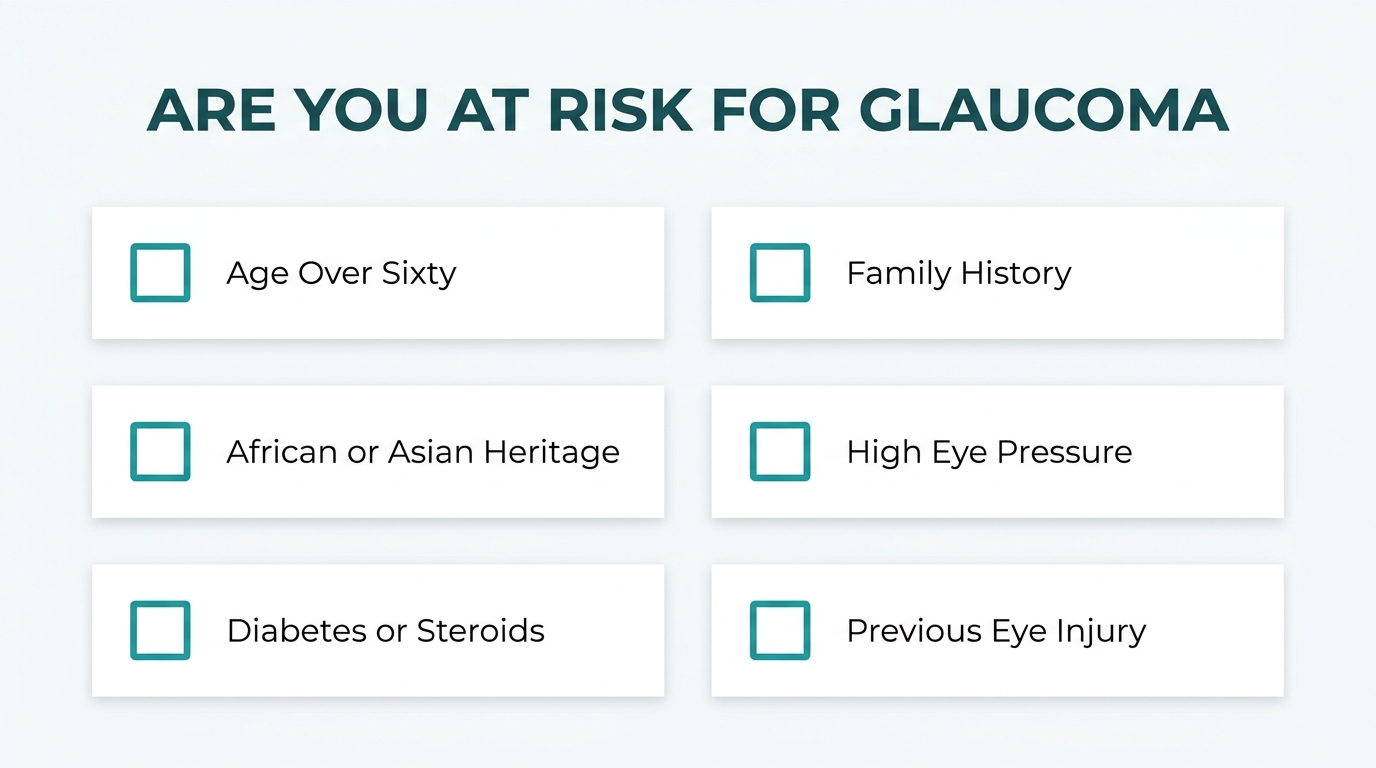
Task: Tick the Family History checkbox
Action: [780, 272]
